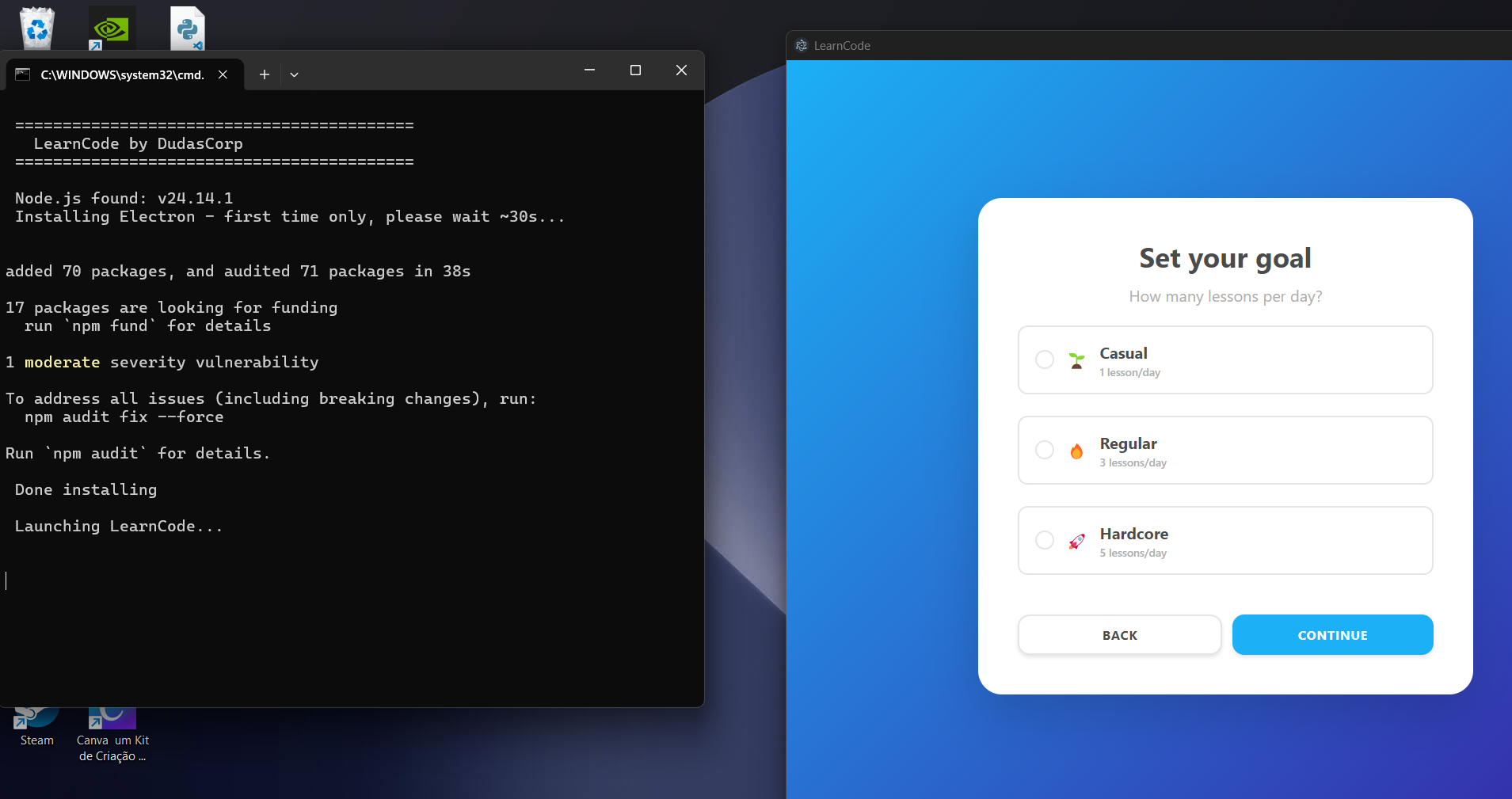The image size is (1512, 799).
Task: Open the Python file icon on desktop
Action: tap(188, 28)
